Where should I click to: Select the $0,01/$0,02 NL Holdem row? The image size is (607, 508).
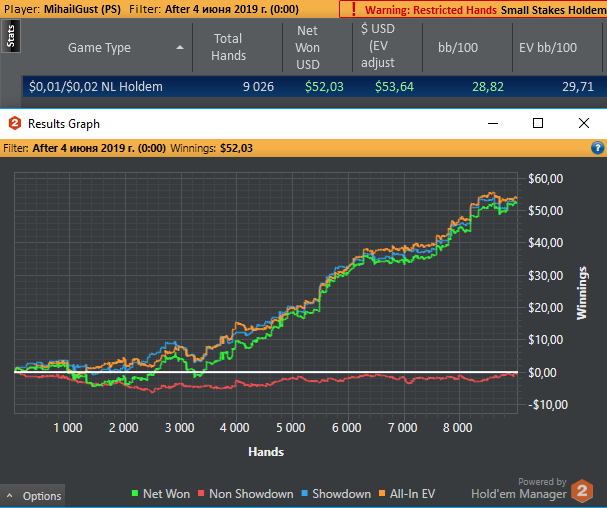[x=96, y=87]
